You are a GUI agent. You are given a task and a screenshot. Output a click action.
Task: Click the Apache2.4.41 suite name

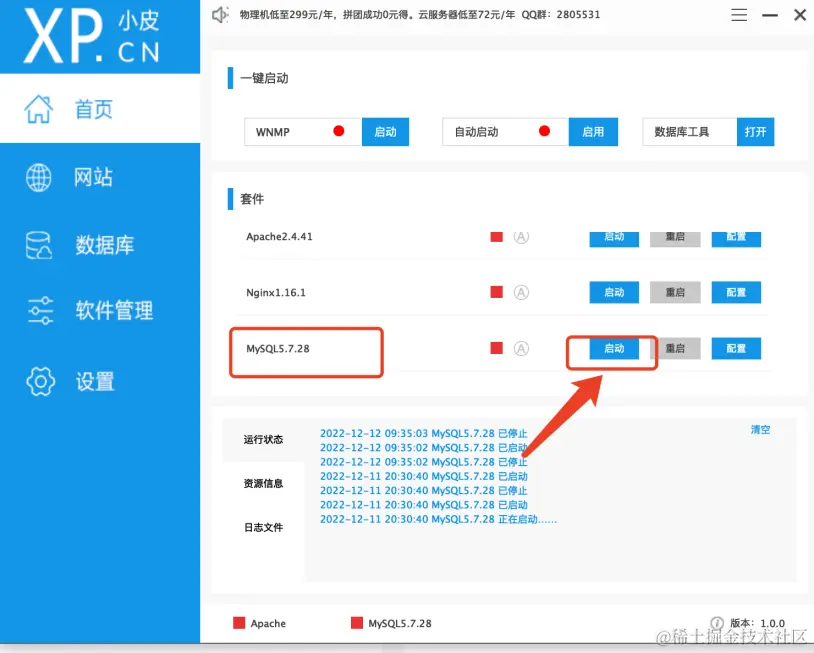pos(279,237)
